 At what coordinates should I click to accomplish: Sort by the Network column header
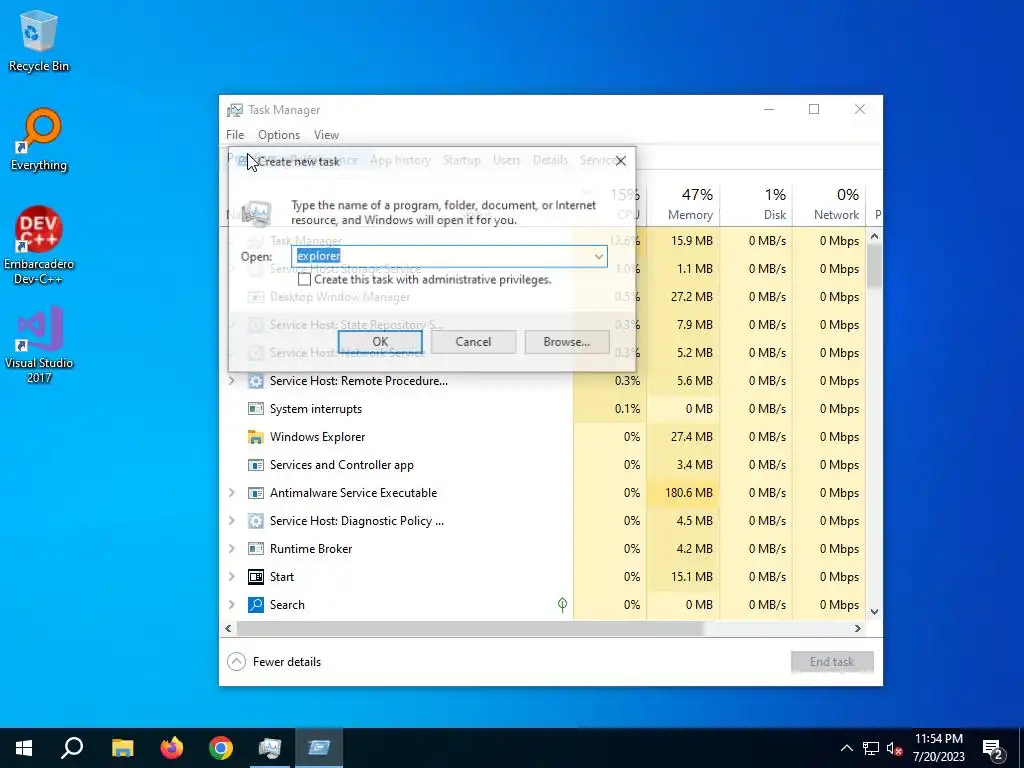tap(829, 204)
